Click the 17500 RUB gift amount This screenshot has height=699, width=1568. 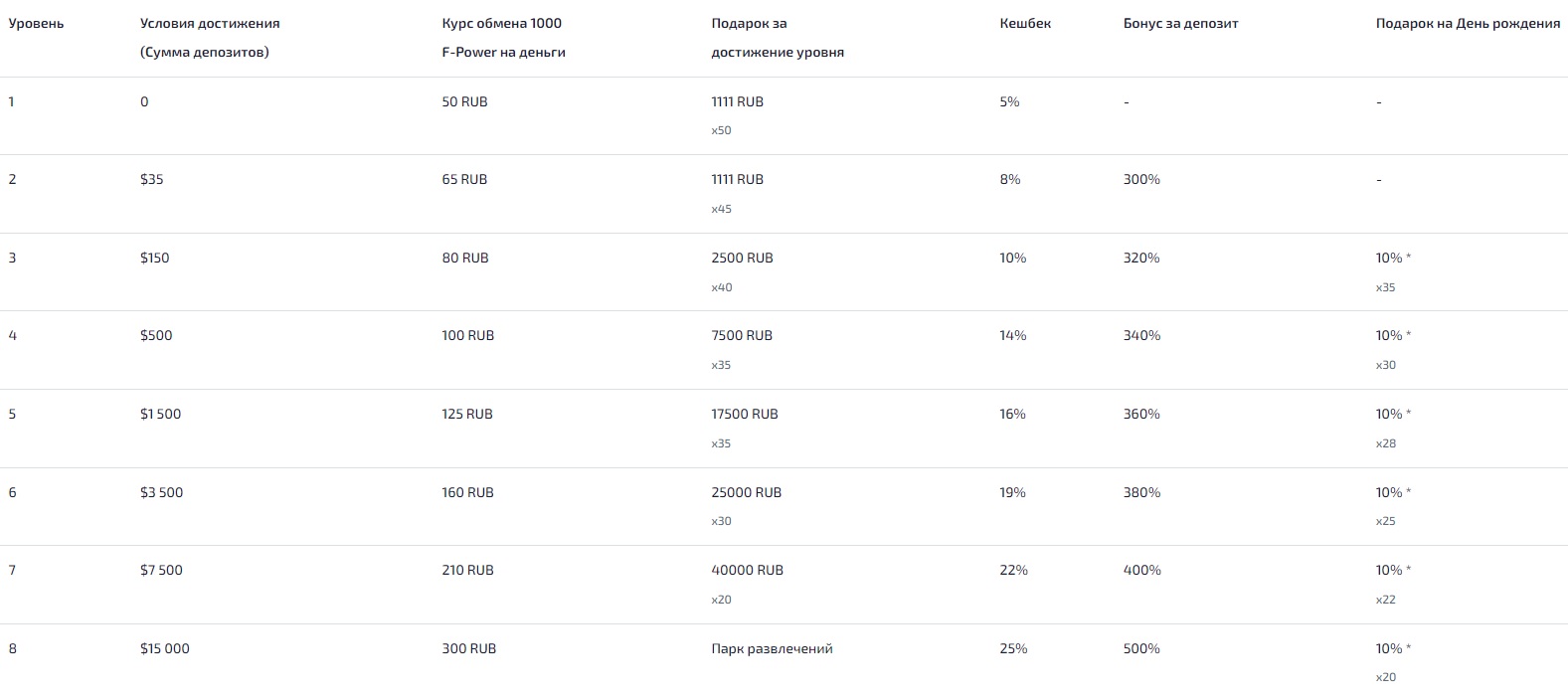coord(745,414)
